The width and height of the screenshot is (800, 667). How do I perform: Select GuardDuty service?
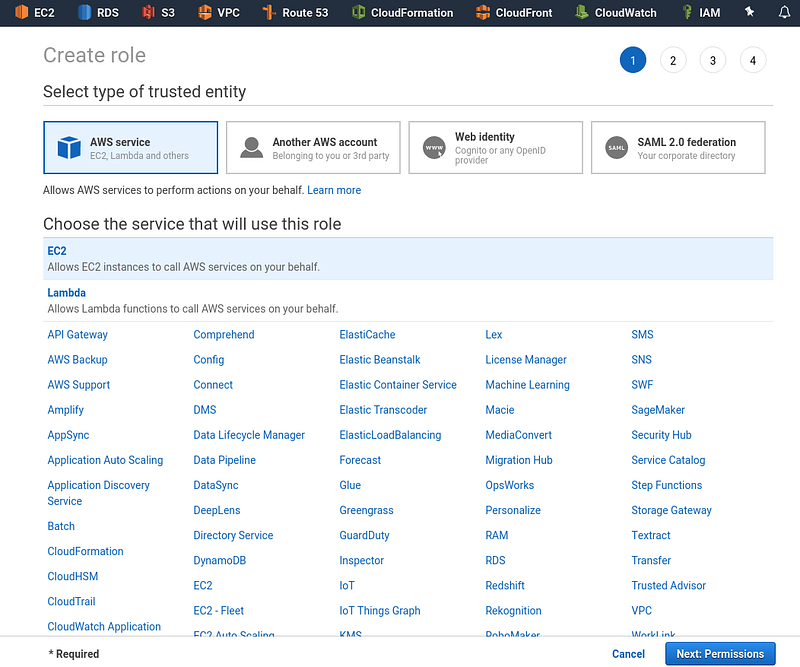(x=364, y=535)
